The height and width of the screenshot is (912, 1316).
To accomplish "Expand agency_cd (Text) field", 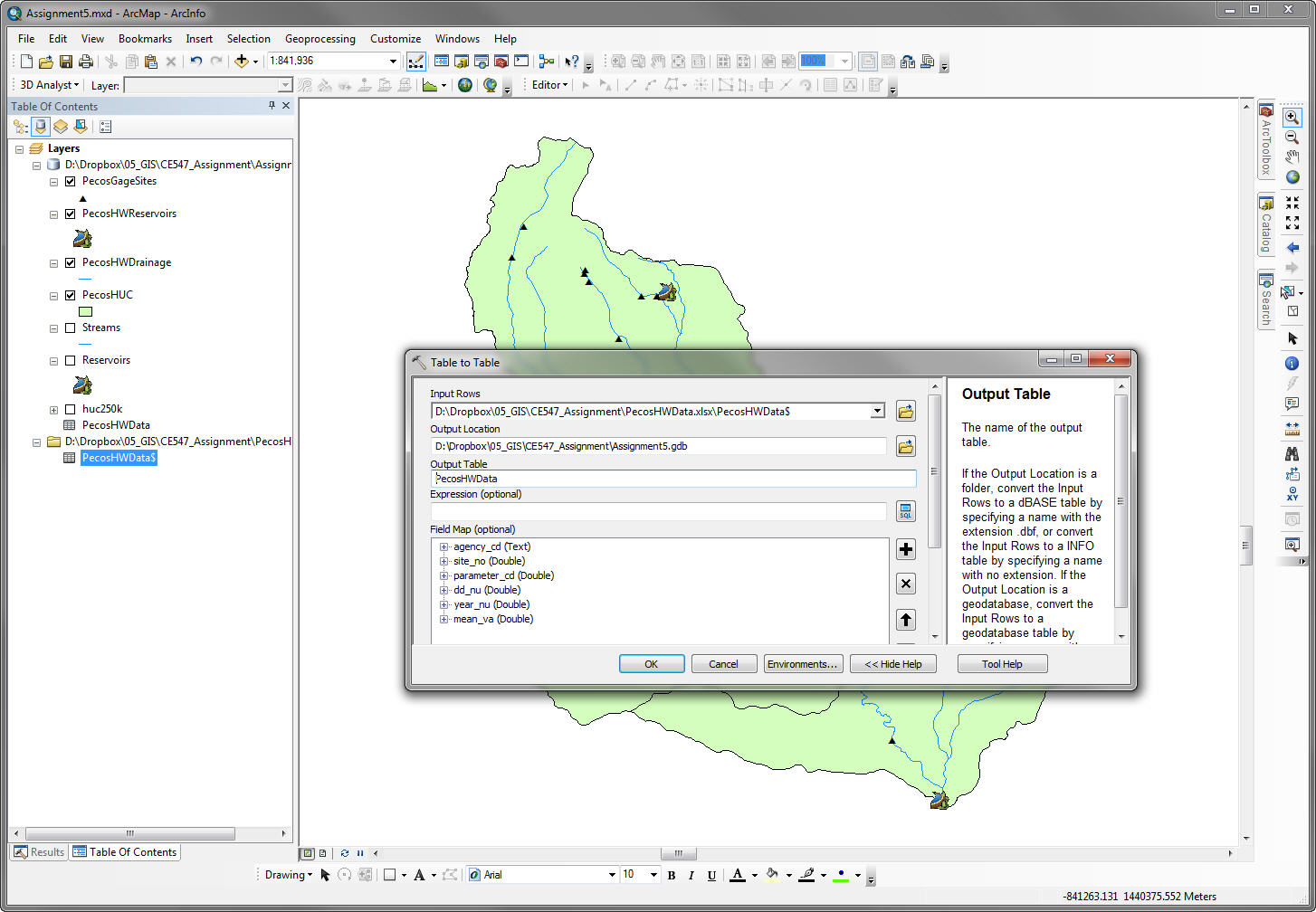I will pos(443,546).
